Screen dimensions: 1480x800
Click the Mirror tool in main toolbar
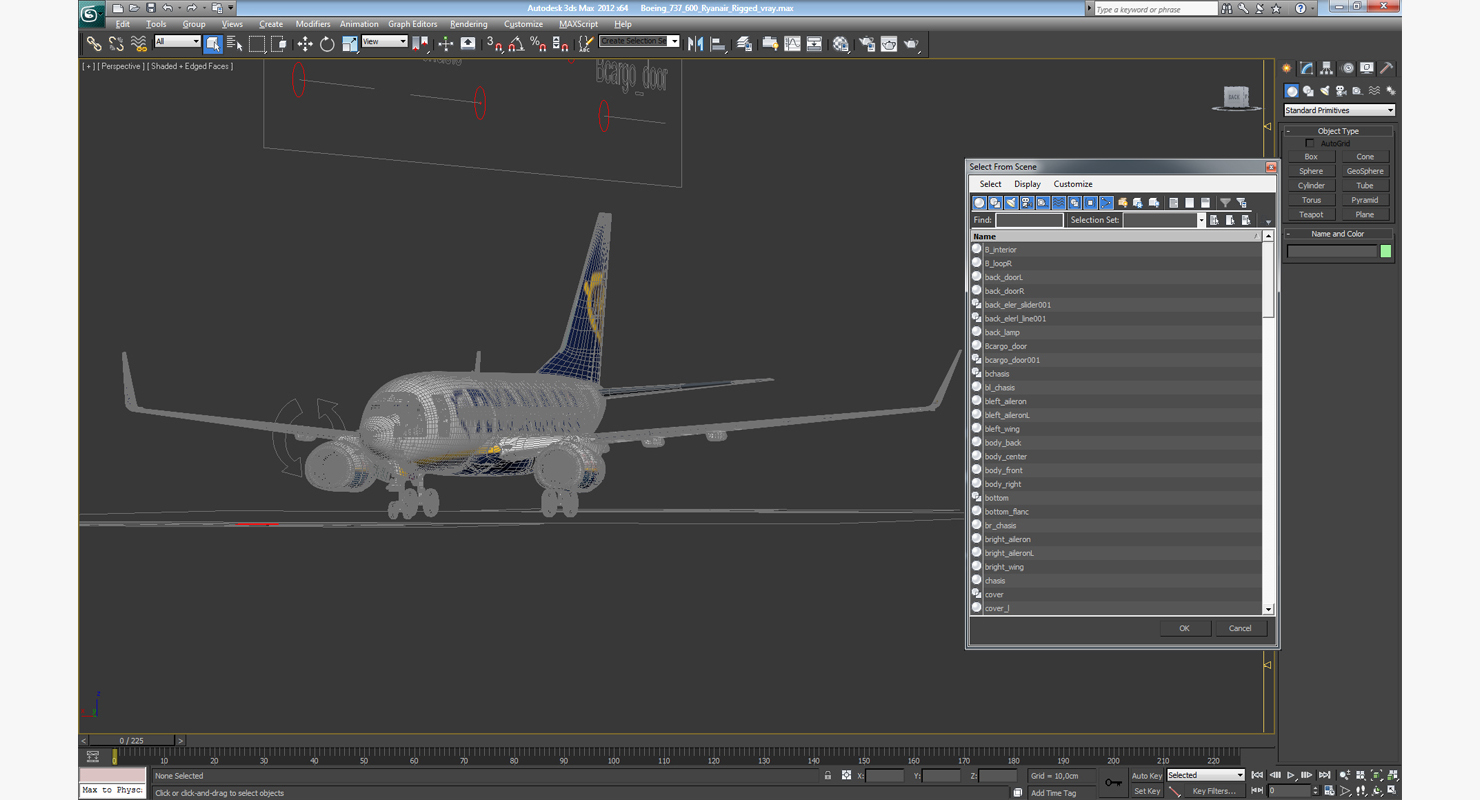(x=695, y=44)
